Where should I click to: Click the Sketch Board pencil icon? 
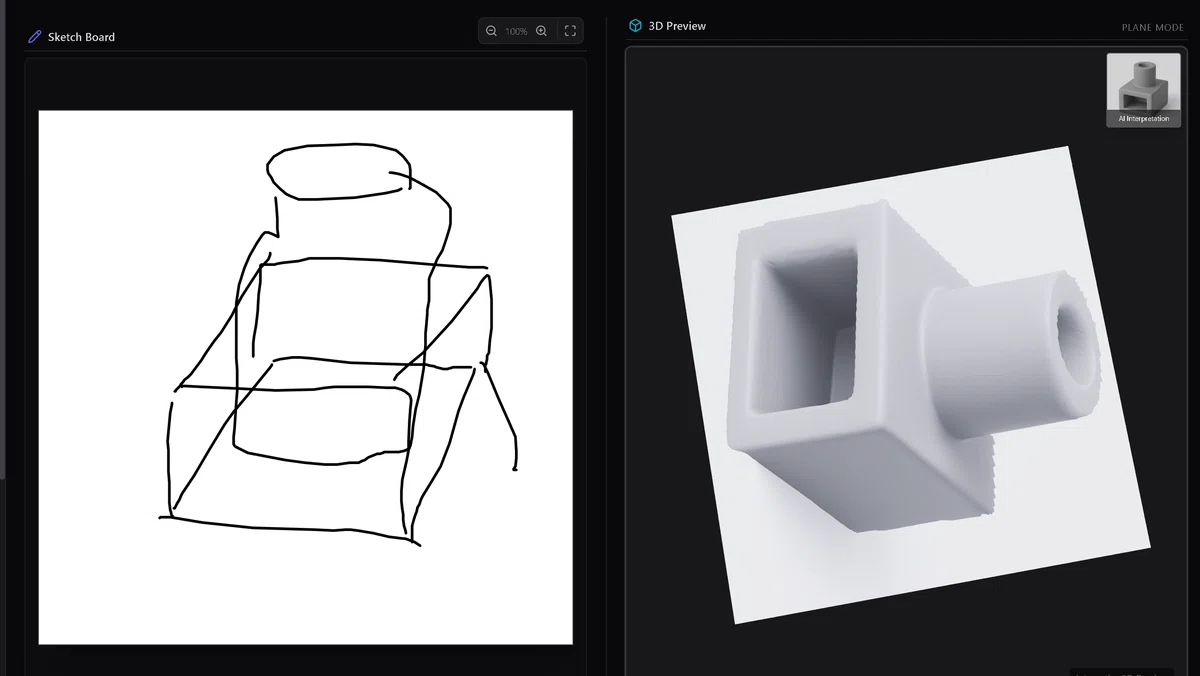[x=35, y=37]
